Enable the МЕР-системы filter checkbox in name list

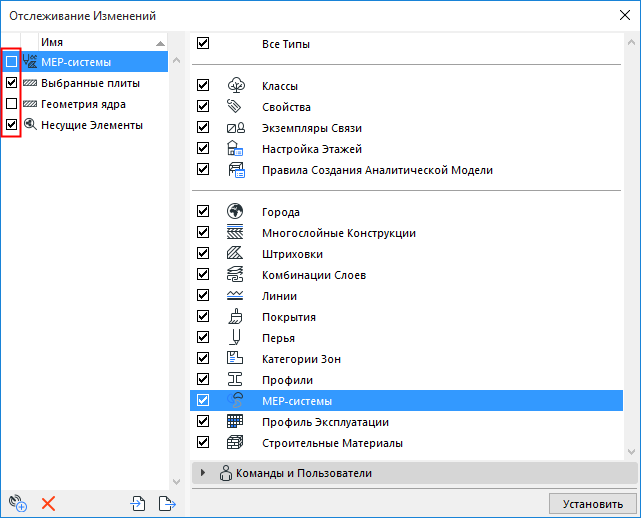pyautogui.click(x=11, y=62)
